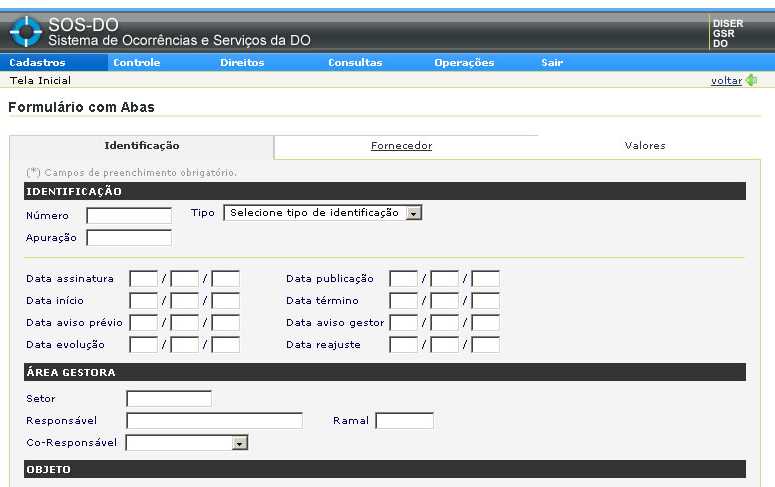Switch to the Valores tab
Image resolution: width=775 pixels, height=487 pixels.
coord(645,146)
